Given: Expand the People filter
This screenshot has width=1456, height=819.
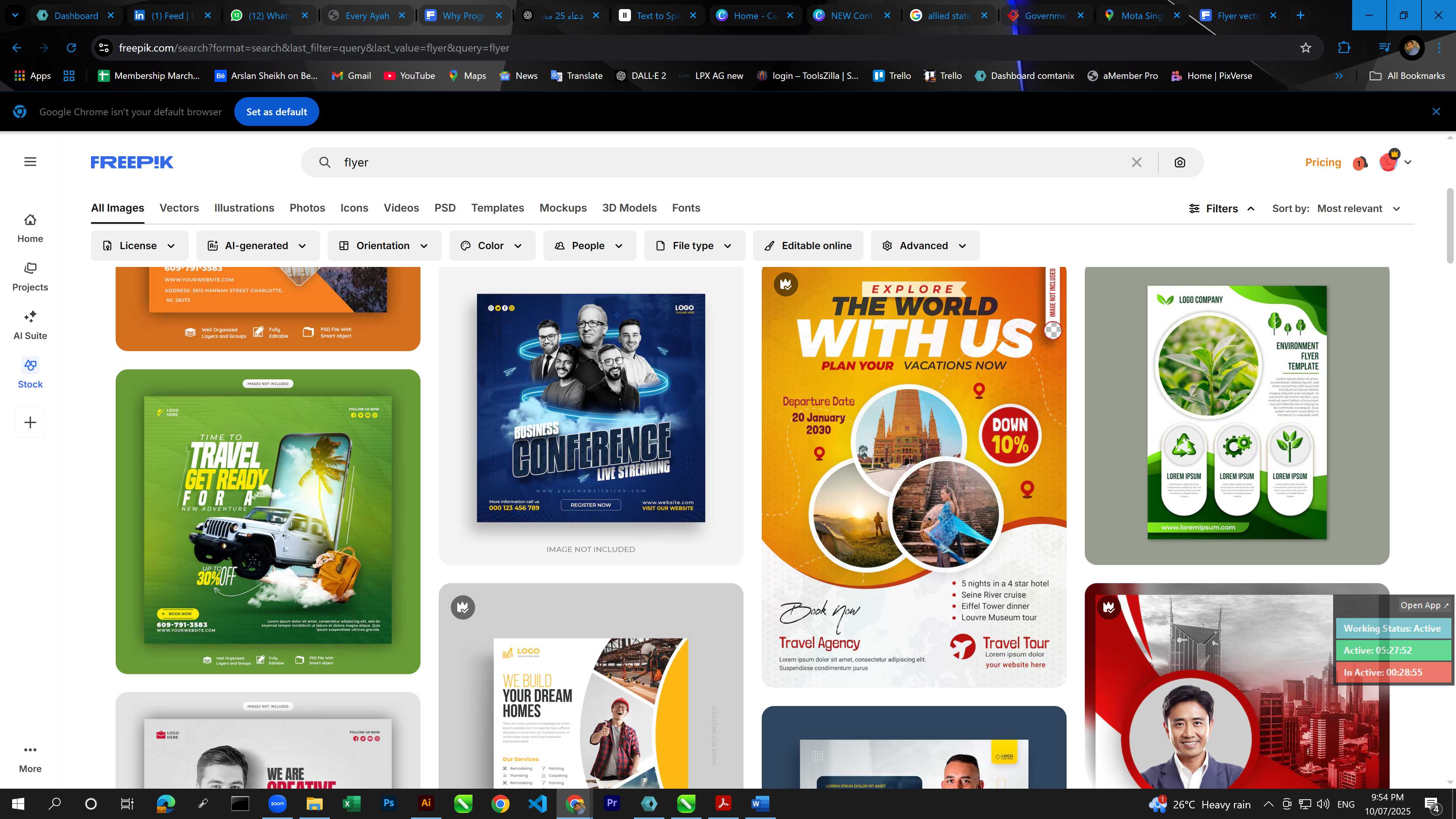Looking at the screenshot, I should click(x=590, y=246).
